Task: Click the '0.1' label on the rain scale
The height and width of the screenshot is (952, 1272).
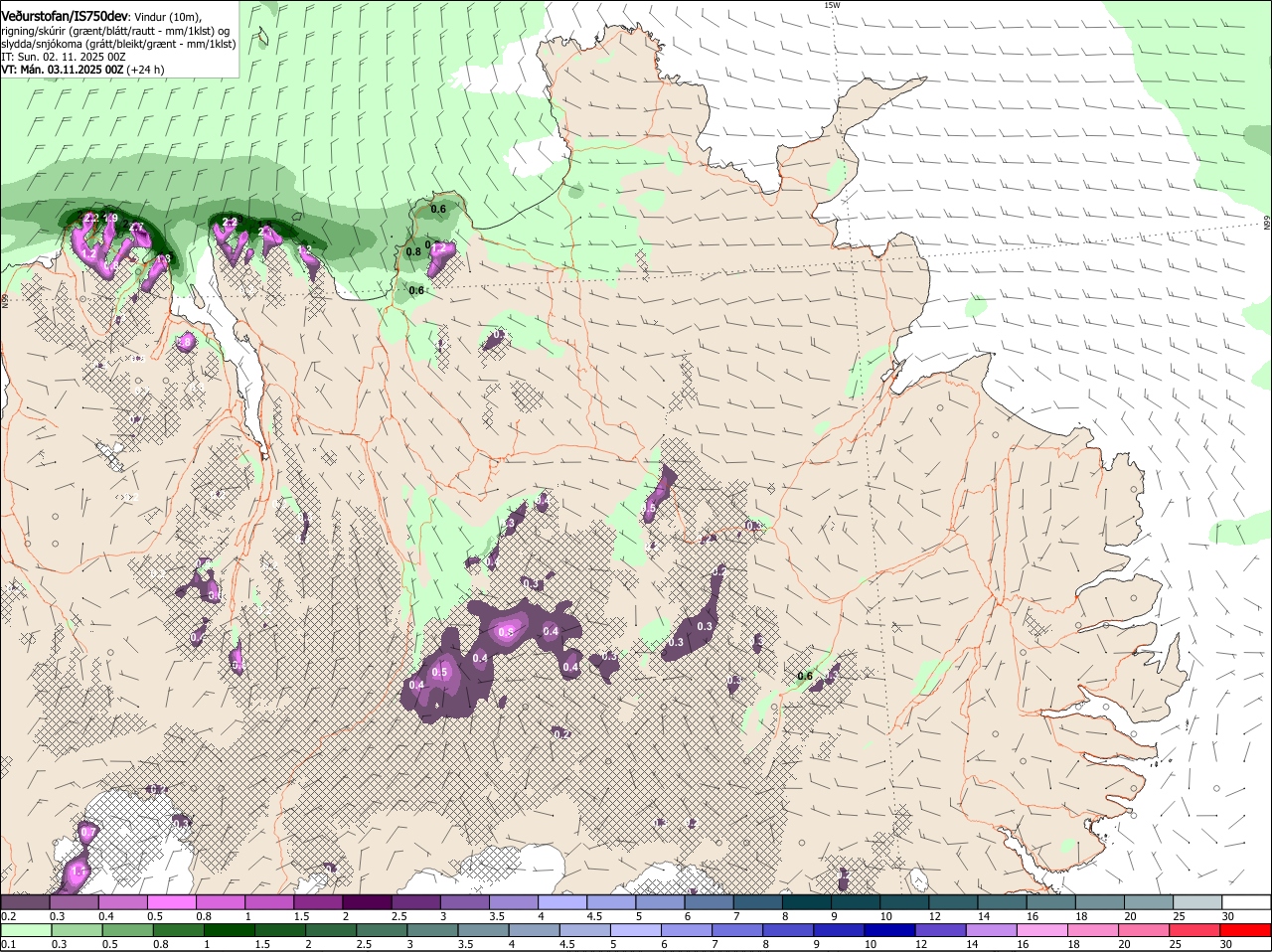Action: pos(8,944)
